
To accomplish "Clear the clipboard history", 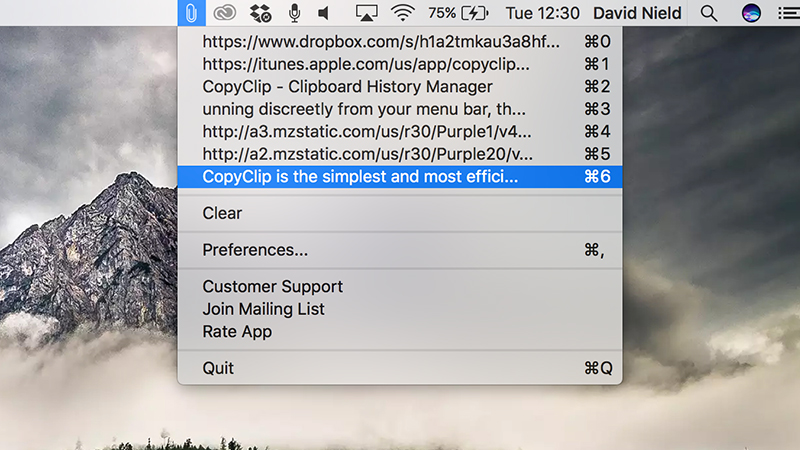I will [x=400, y=213].
